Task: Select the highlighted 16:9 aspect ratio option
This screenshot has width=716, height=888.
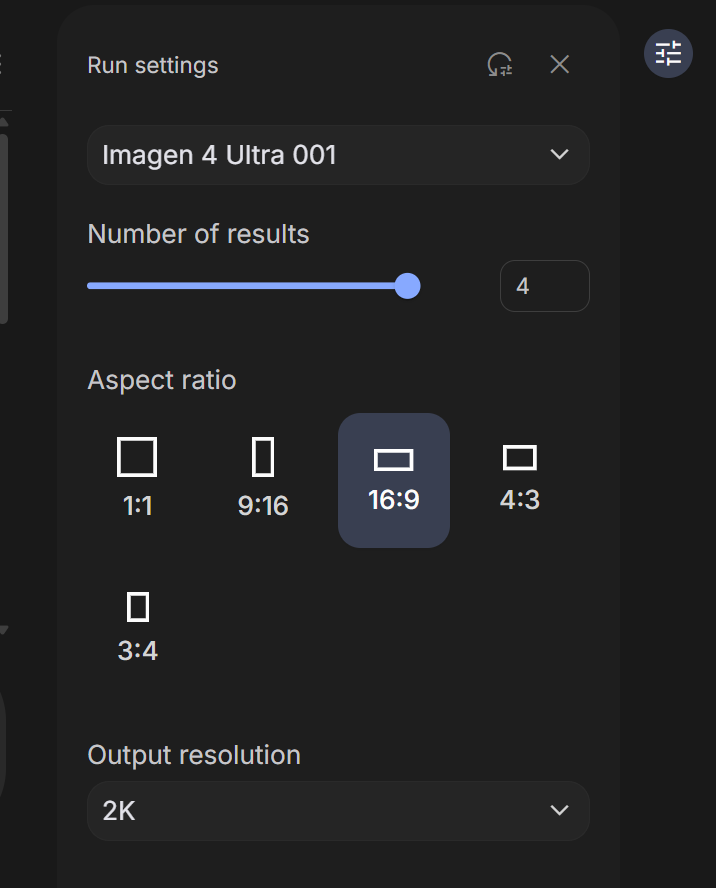Action: click(x=394, y=480)
